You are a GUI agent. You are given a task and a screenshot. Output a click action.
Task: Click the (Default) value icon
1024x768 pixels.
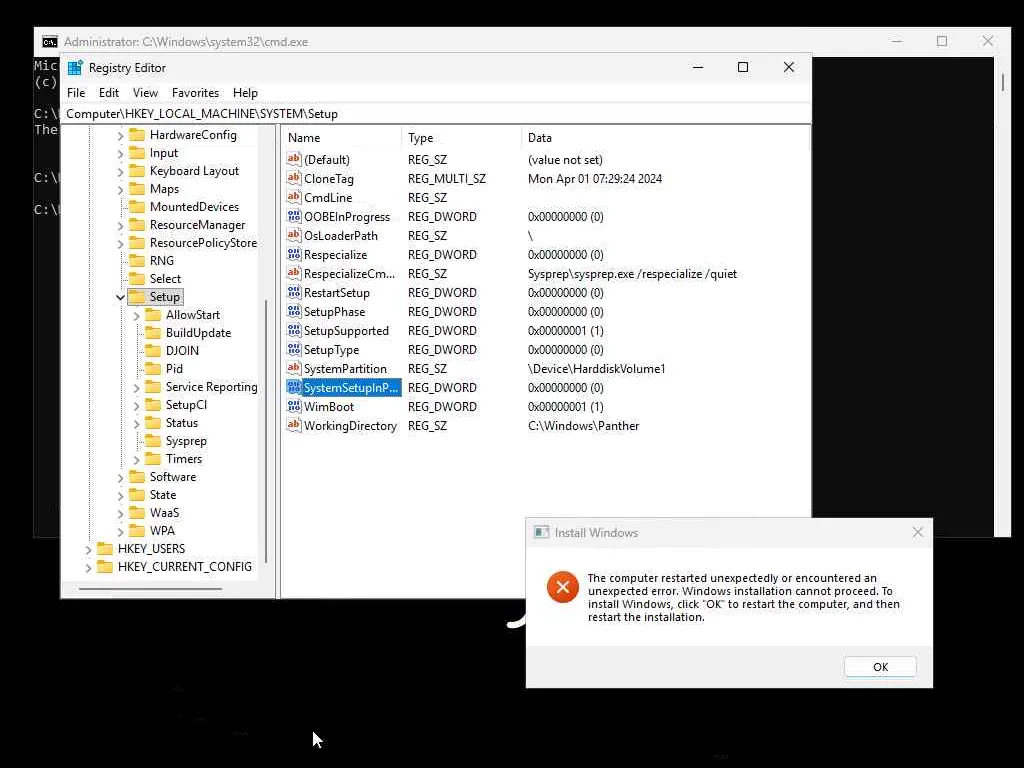point(294,159)
